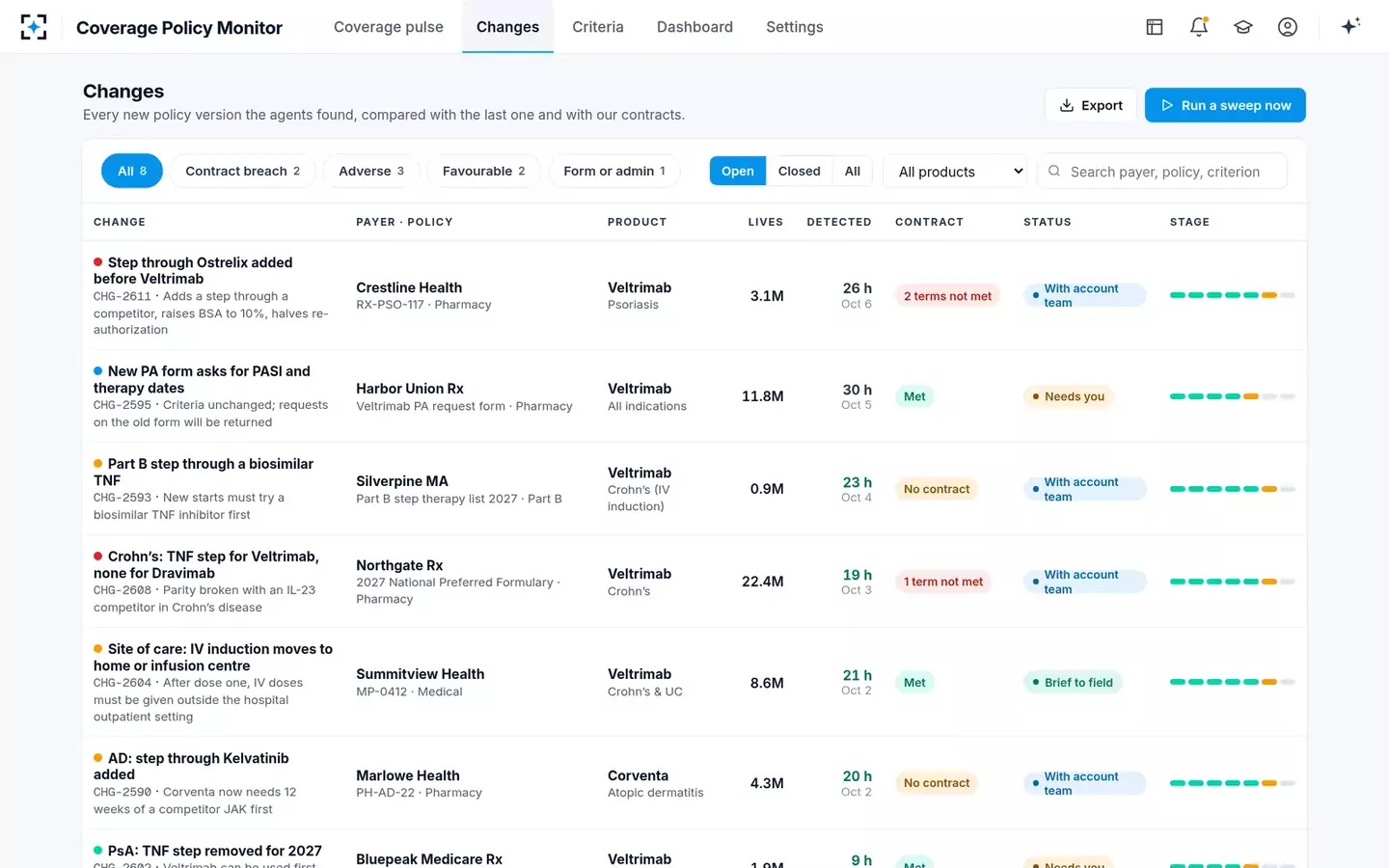
Task: Click the Export button
Action: tap(1091, 105)
